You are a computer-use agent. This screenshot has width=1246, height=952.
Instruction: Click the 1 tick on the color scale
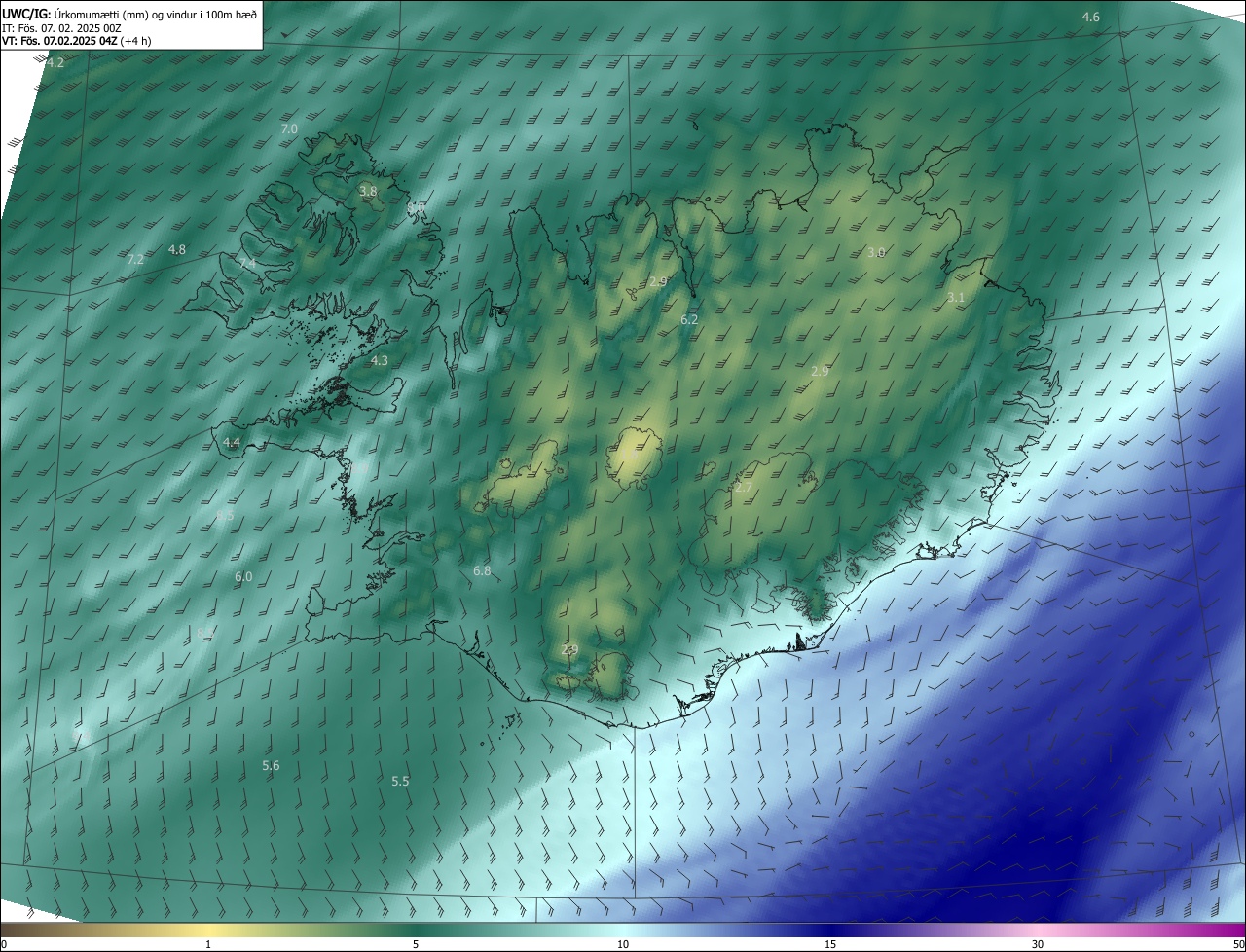click(x=208, y=944)
